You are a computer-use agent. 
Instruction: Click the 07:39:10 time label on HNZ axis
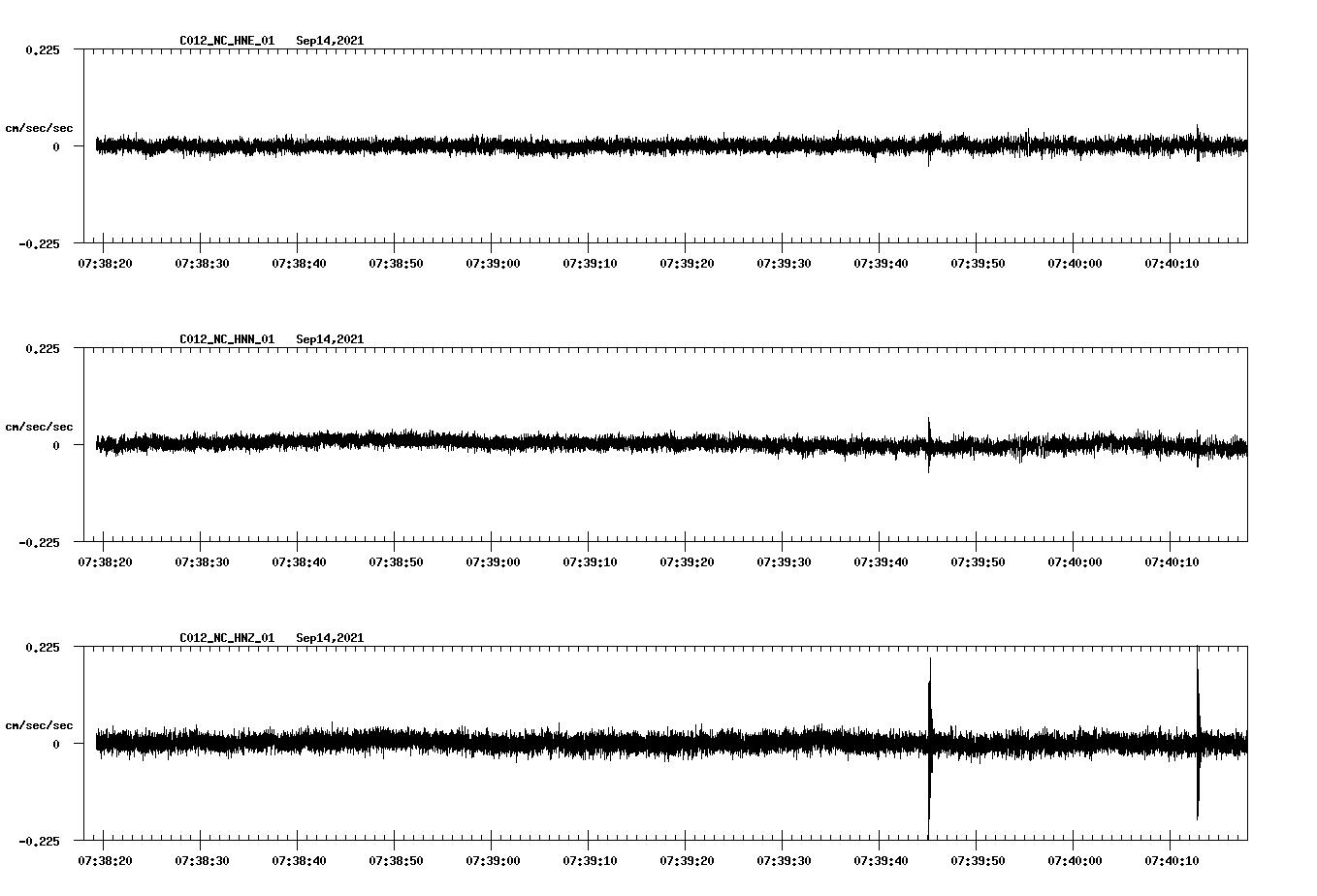point(590,861)
